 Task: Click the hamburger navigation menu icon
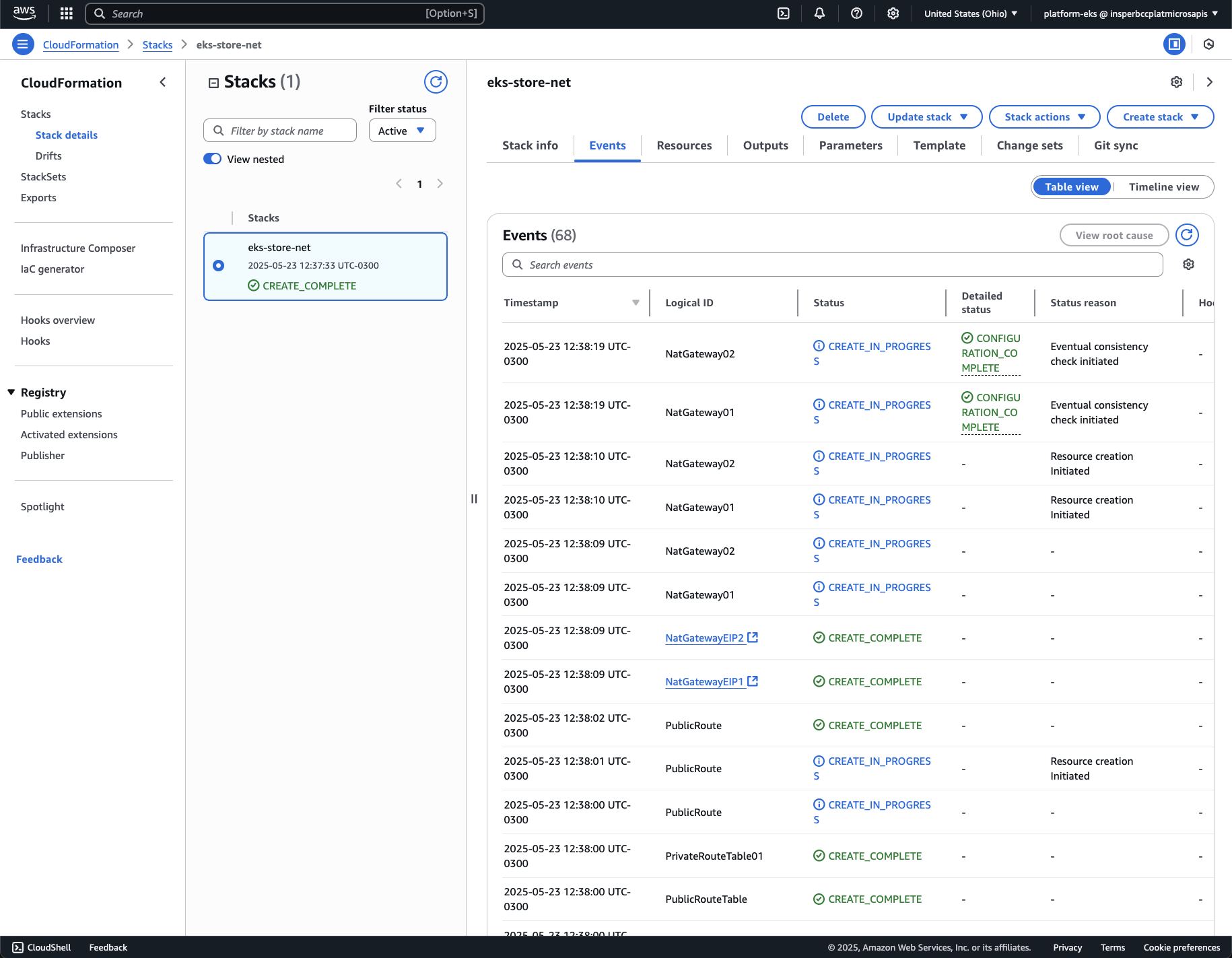click(22, 44)
